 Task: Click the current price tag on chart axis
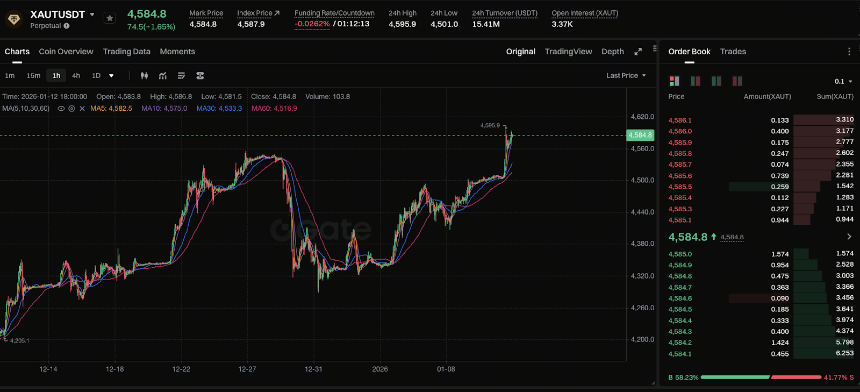(x=640, y=135)
